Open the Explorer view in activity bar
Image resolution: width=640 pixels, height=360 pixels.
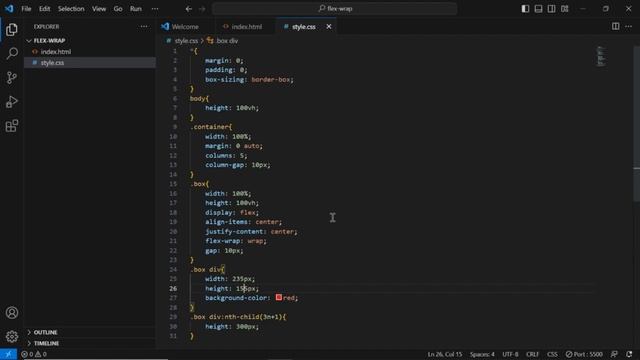pos(12,29)
